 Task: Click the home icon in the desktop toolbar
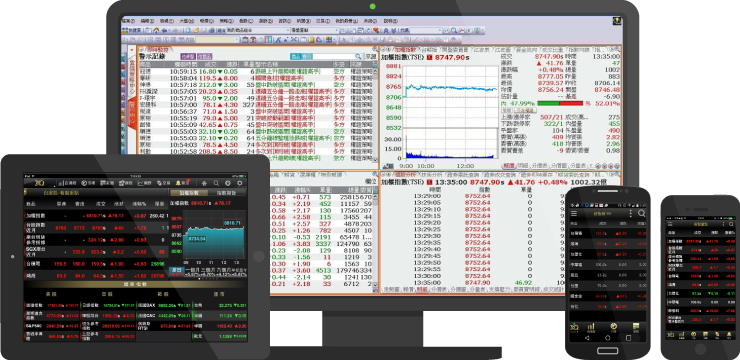[x=156, y=30]
